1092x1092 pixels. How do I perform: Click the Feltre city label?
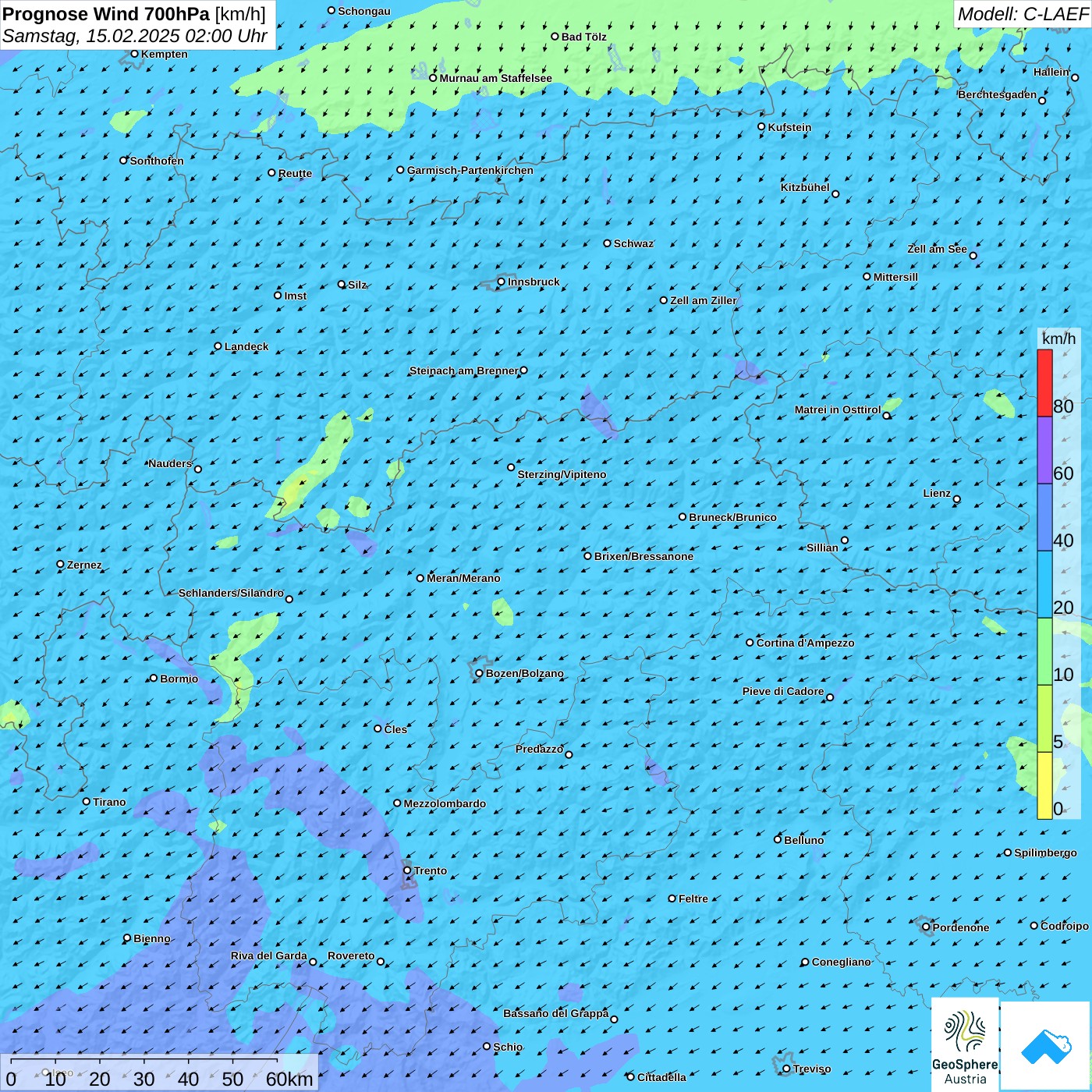pos(693,899)
